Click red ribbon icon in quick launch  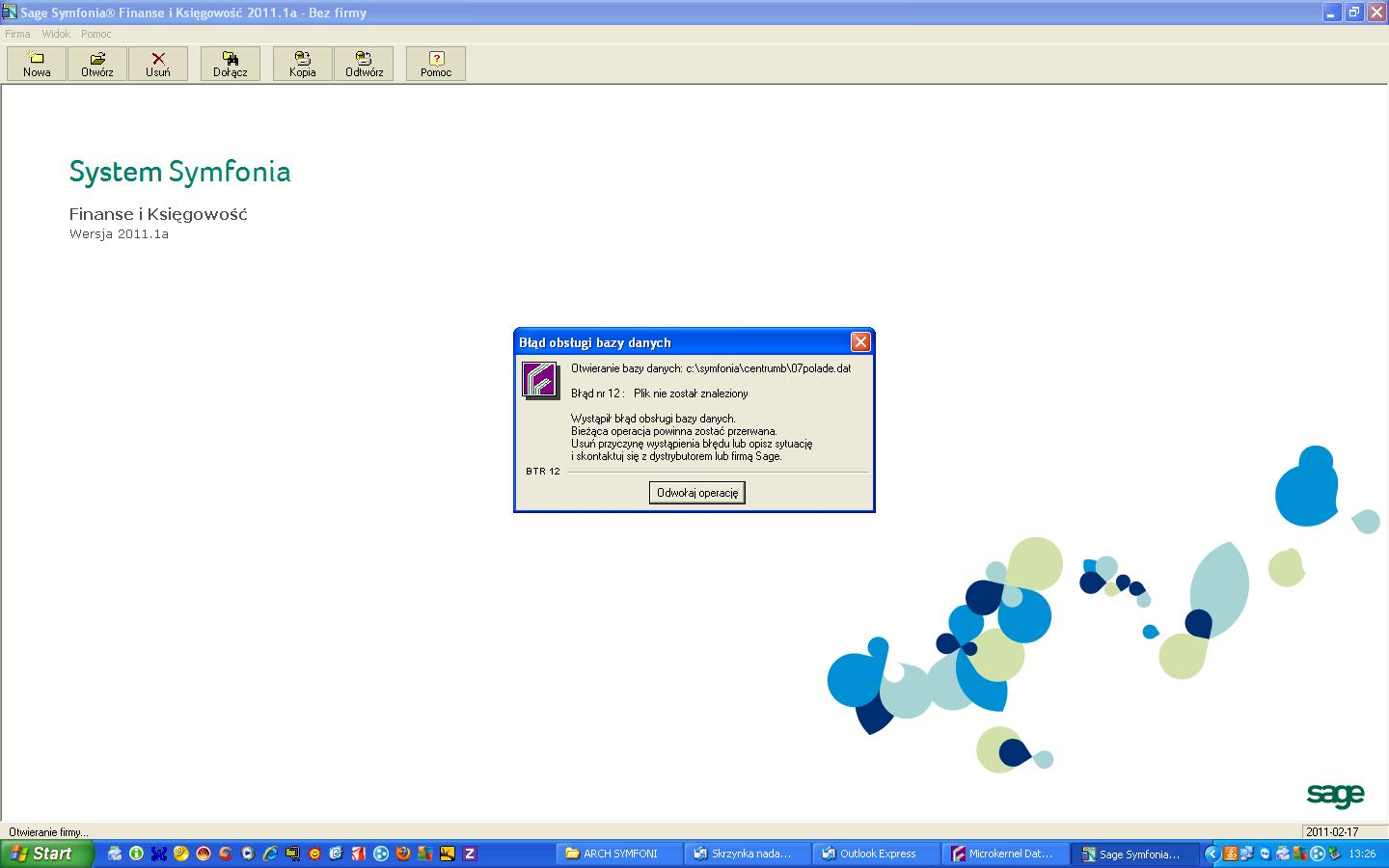[x=359, y=854]
